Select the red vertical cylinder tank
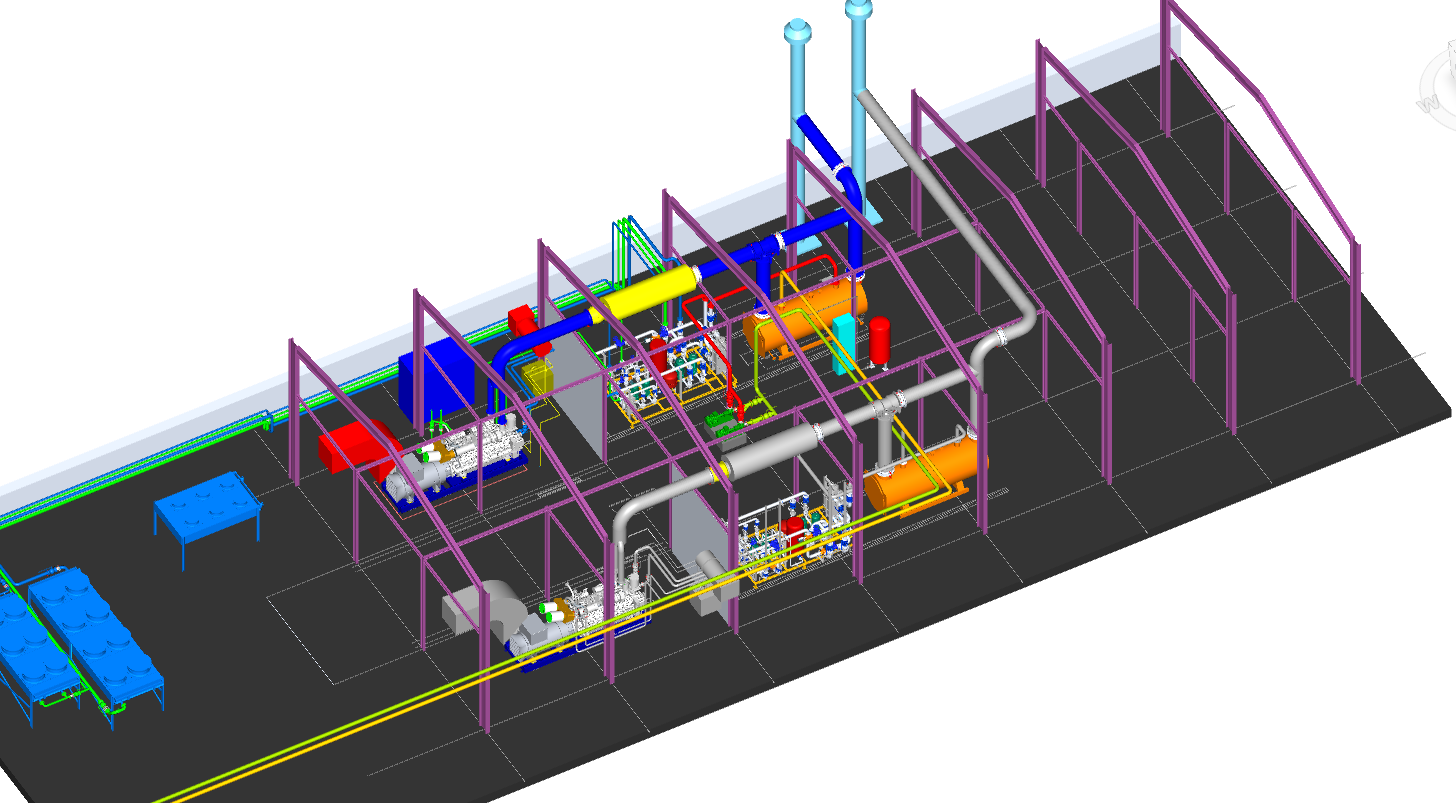 pyautogui.click(x=880, y=340)
